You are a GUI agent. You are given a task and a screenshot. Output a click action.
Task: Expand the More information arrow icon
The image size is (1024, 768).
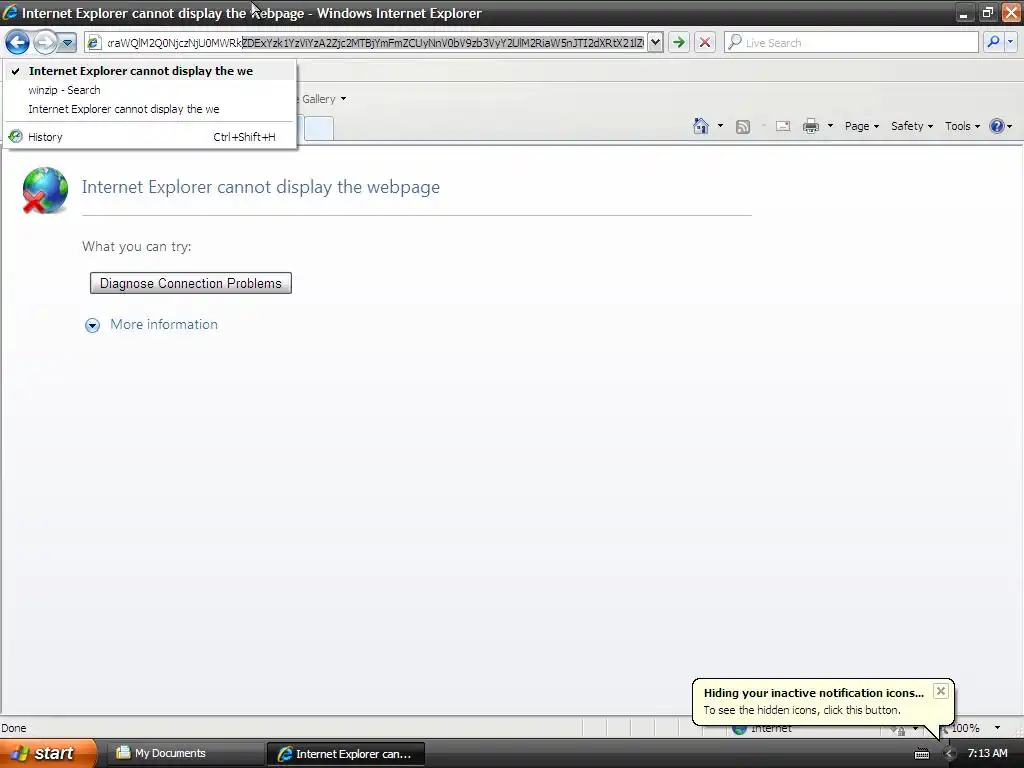click(x=93, y=325)
